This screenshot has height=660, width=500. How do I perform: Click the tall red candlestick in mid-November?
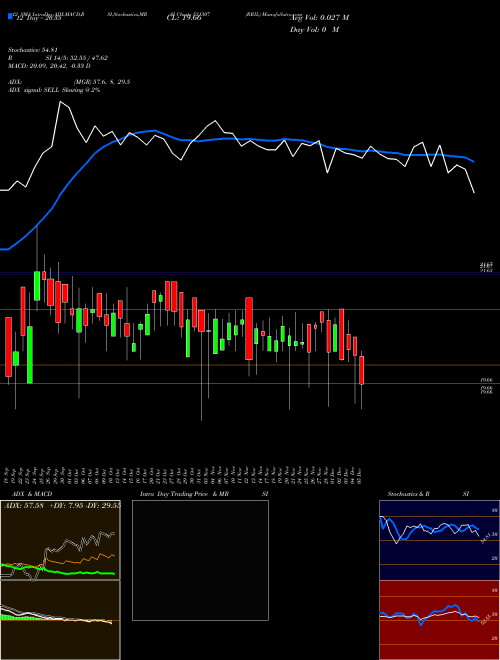pyautogui.click(x=249, y=329)
